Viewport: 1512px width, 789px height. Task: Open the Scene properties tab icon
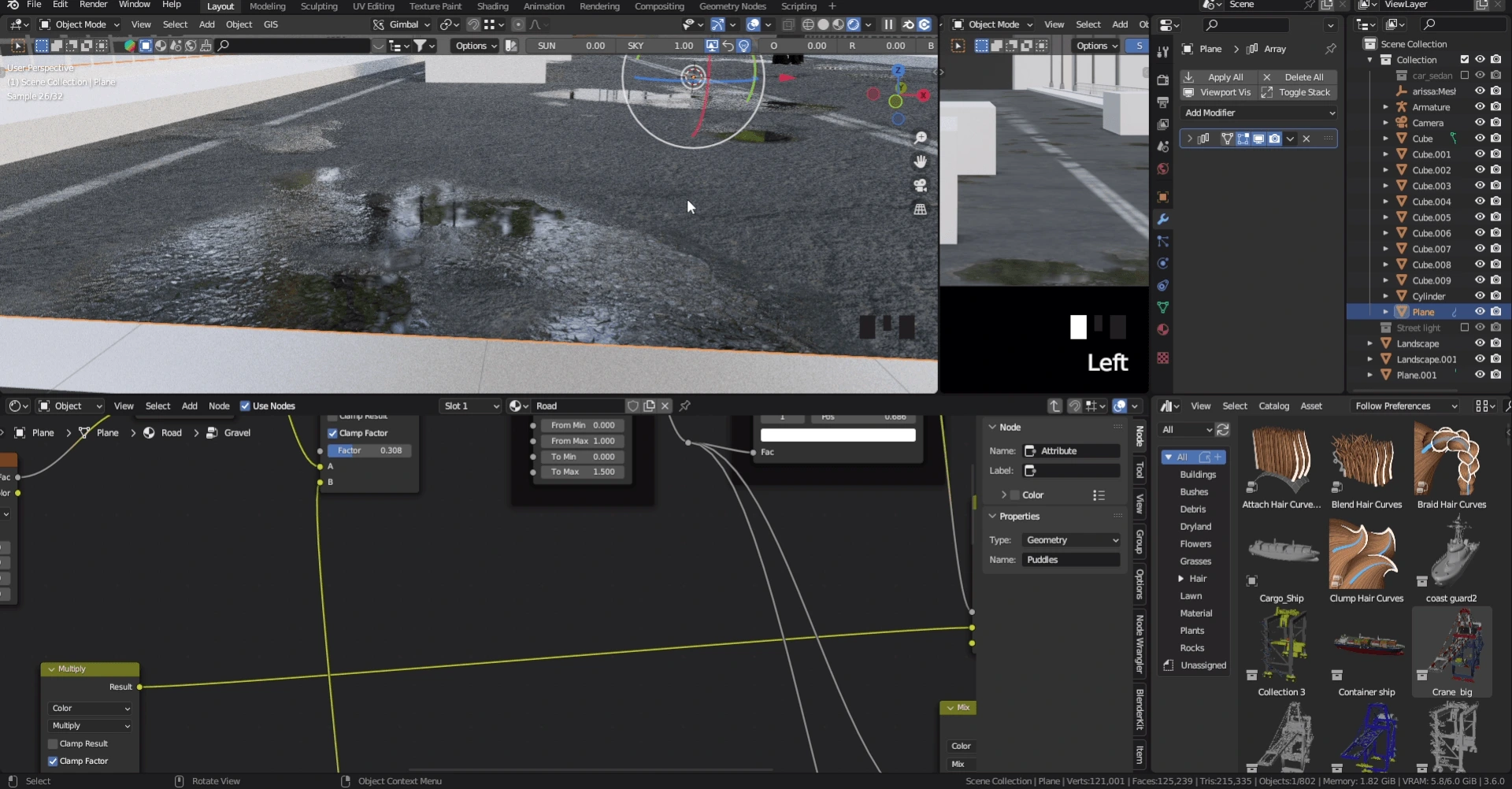pyautogui.click(x=1162, y=146)
